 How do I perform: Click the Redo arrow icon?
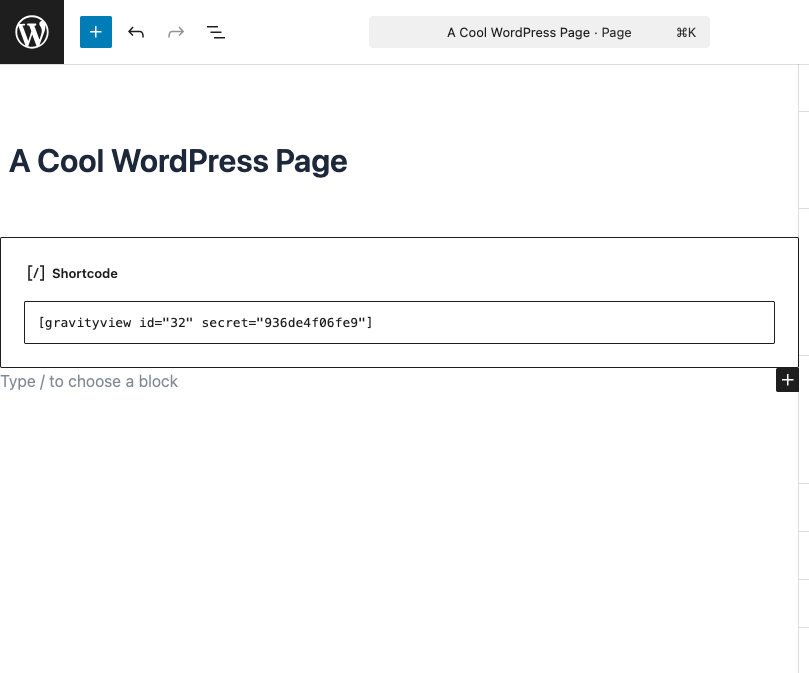pos(176,32)
